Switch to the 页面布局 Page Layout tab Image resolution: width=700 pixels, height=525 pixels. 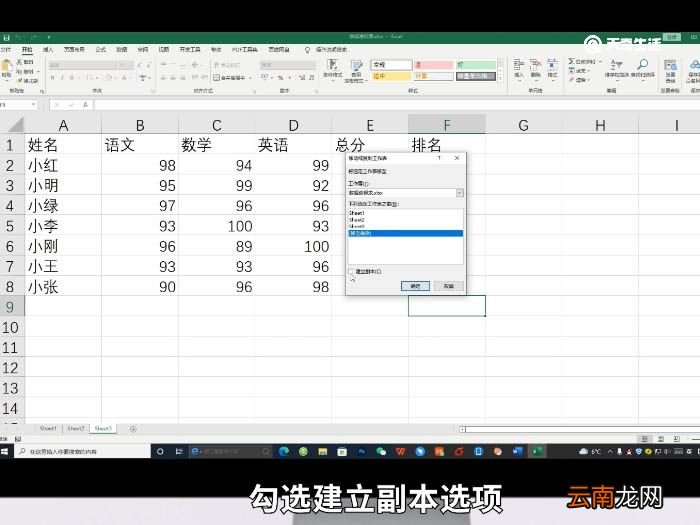tap(74, 50)
